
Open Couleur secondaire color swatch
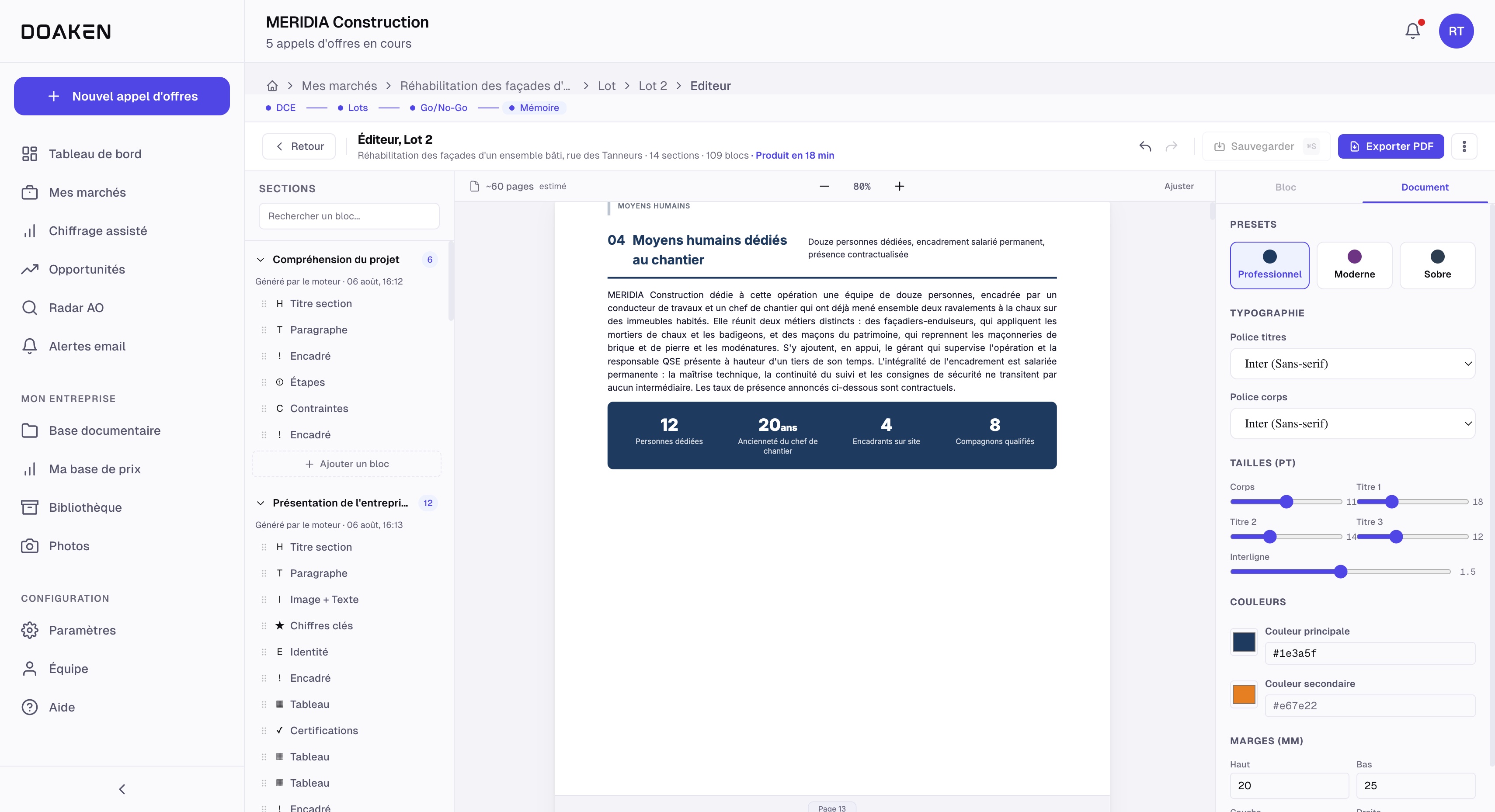point(1244,694)
